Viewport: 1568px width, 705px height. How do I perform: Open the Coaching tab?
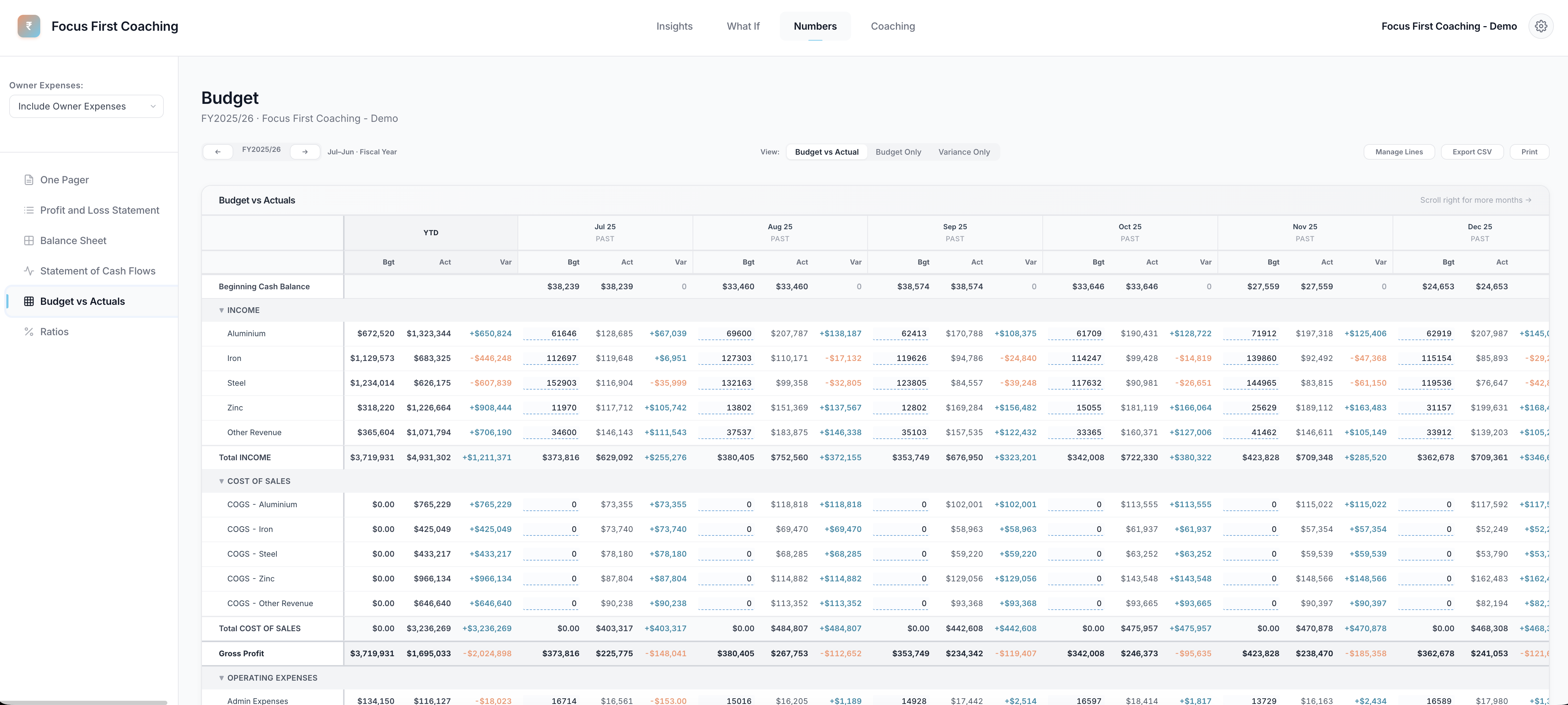click(892, 25)
